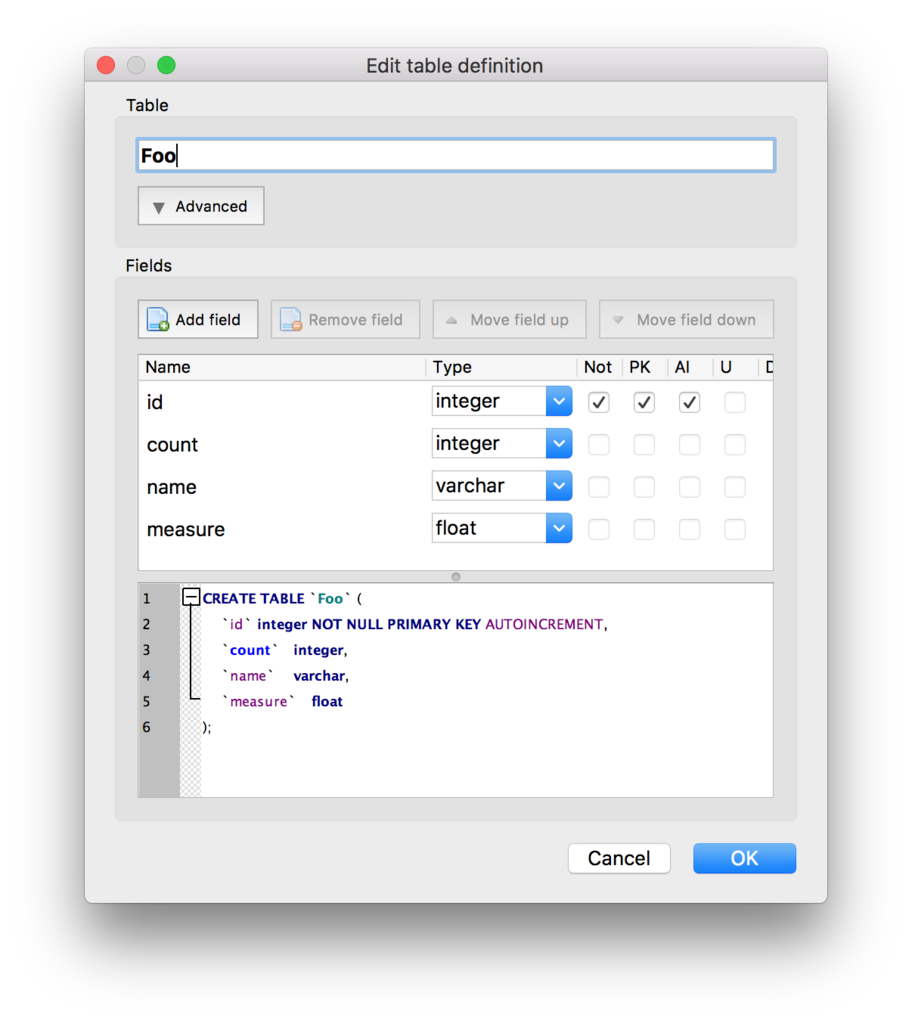Uncheck AI checkbox for id field

(x=689, y=402)
